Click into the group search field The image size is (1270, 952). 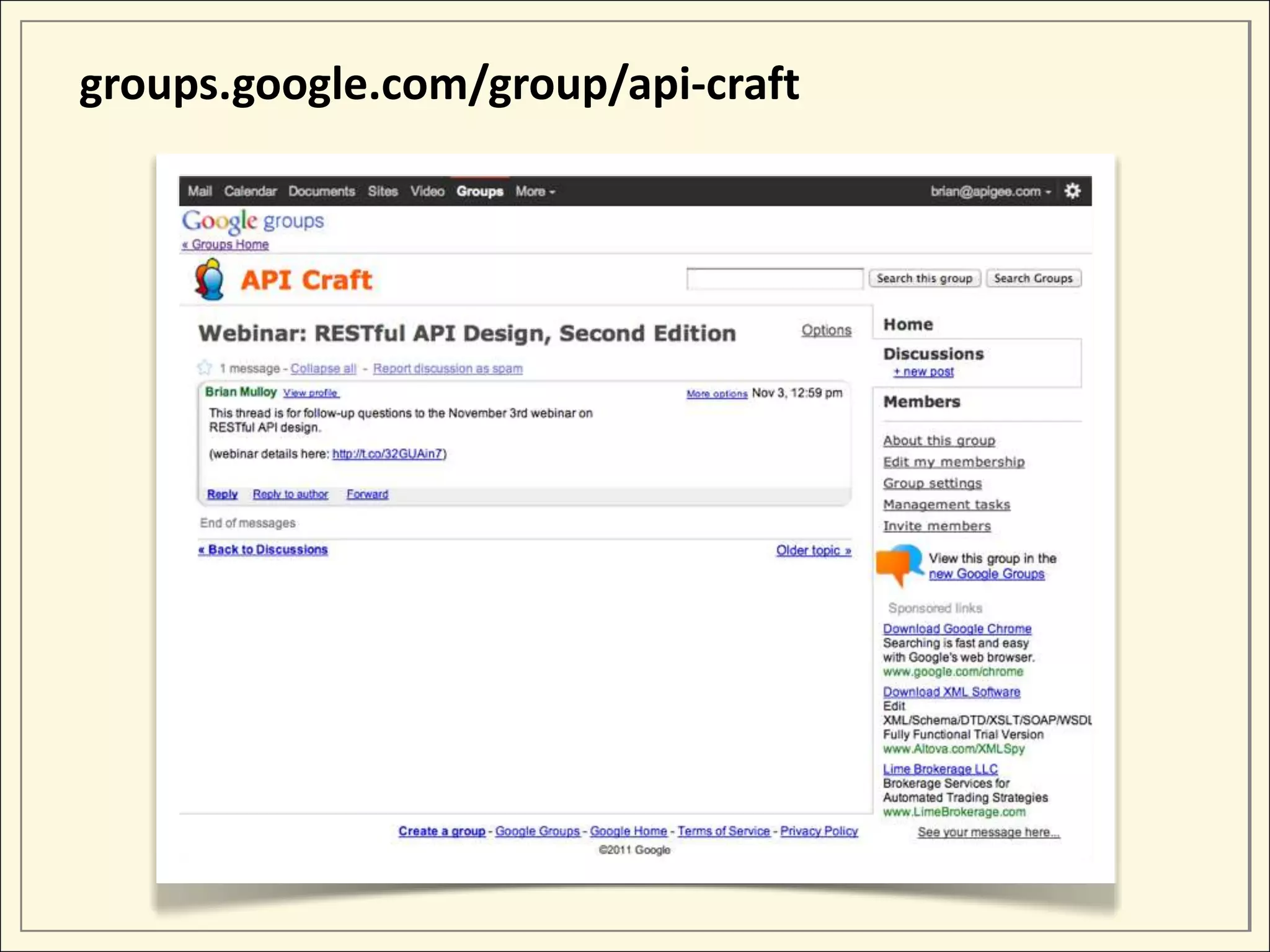pos(775,278)
